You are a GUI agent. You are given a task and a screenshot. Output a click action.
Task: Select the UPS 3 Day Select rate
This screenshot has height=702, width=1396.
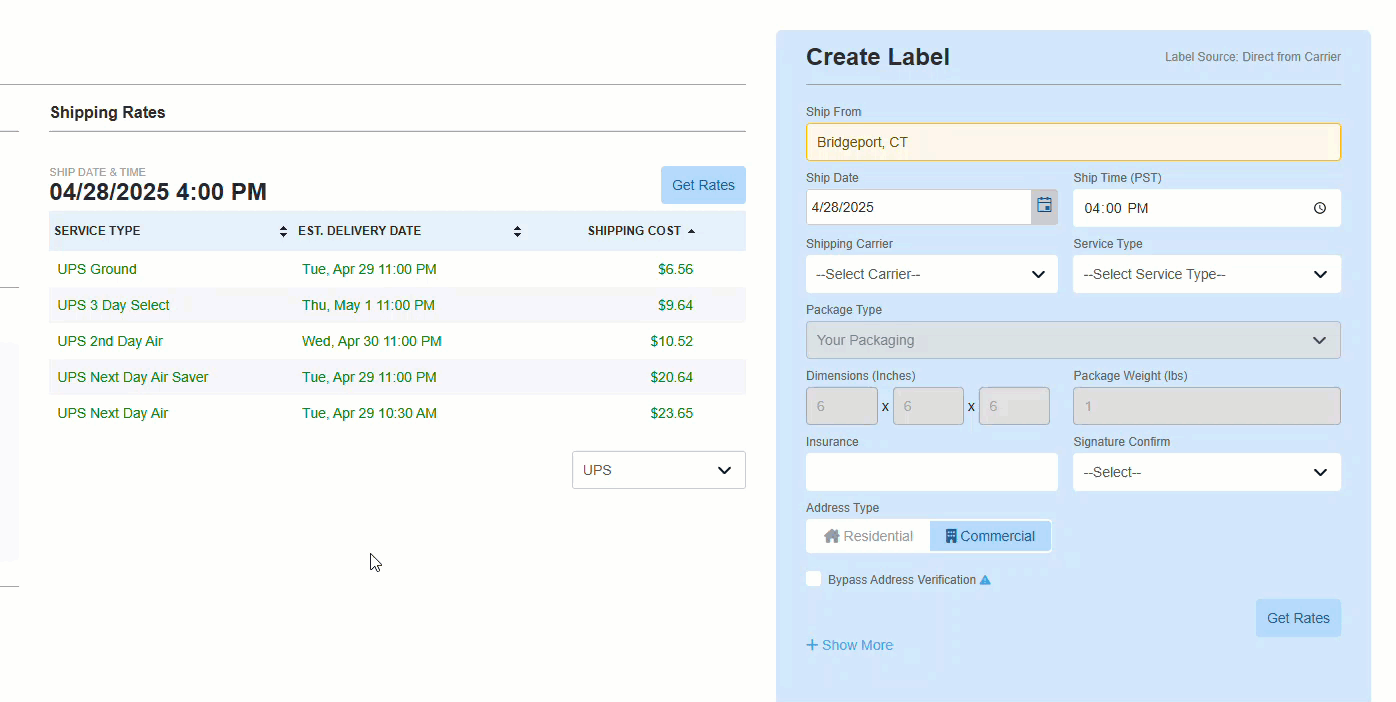pyautogui.click(x=397, y=305)
